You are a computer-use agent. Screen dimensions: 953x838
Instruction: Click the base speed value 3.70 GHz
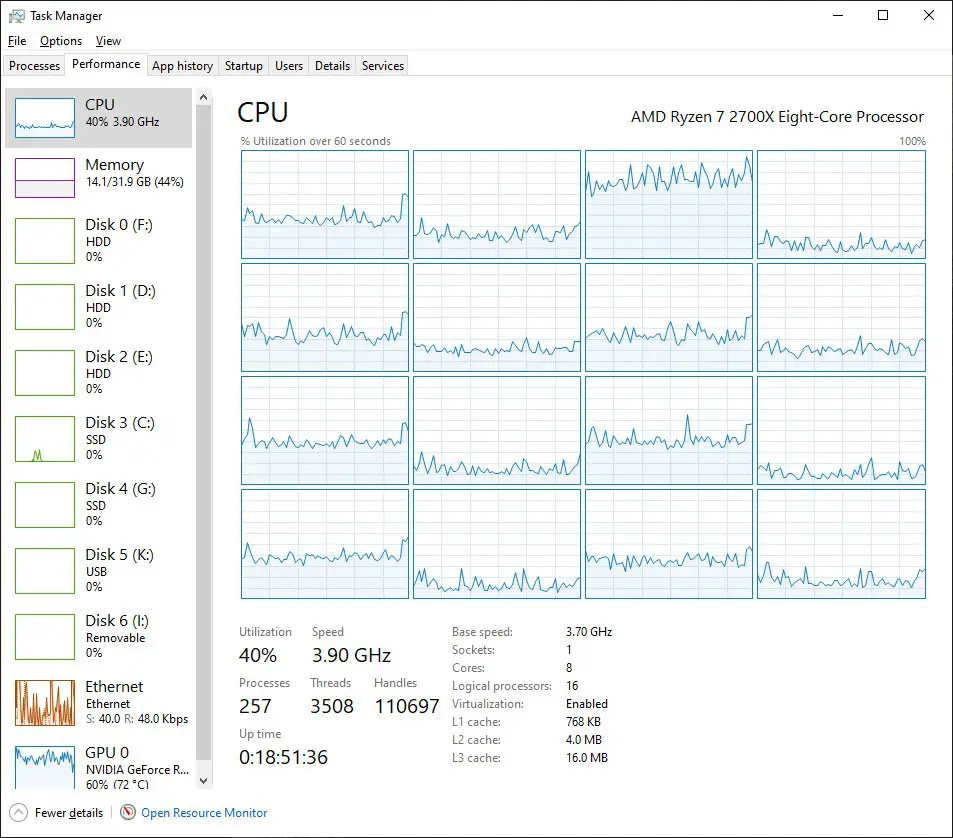point(589,632)
